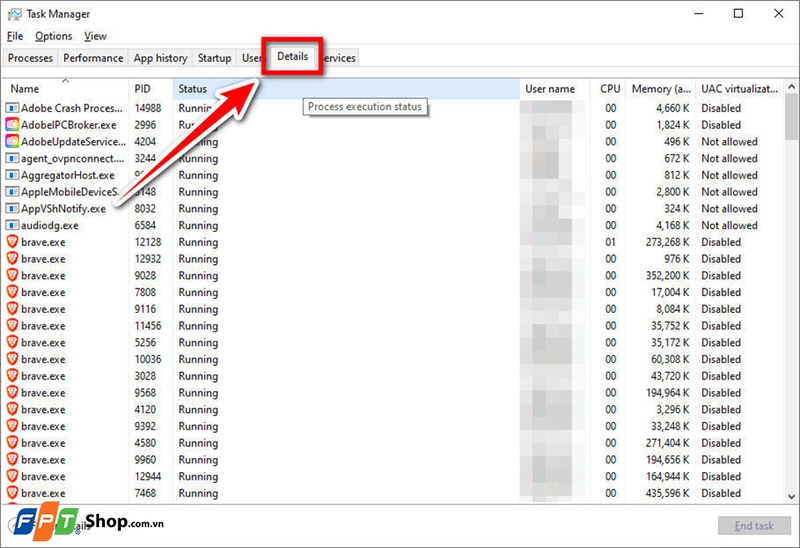Click the 273,268 K memory value

pyautogui.click(x=667, y=242)
